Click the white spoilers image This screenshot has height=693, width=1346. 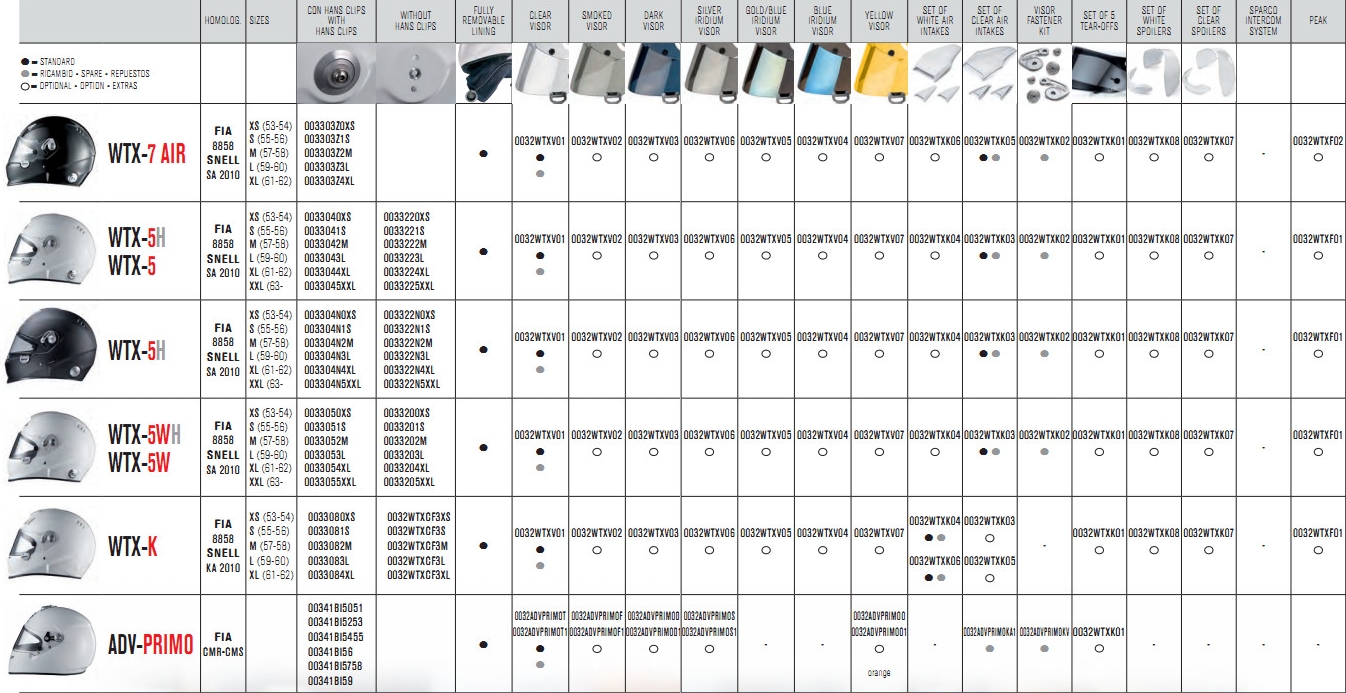[1153, 73]
